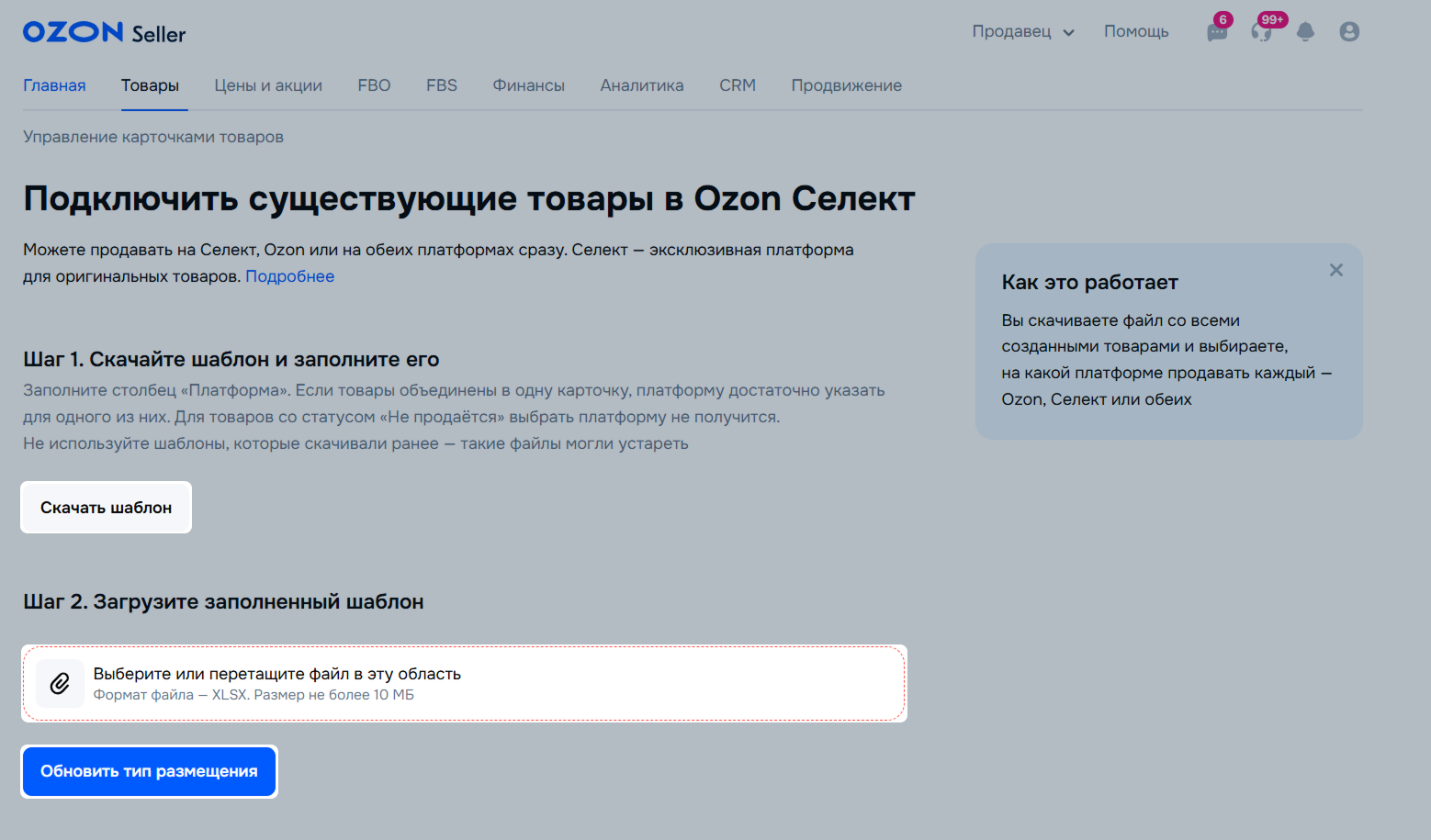This screenshot has width=1431, height=840.
Task: Open the FBO tab
Action: 374,85
